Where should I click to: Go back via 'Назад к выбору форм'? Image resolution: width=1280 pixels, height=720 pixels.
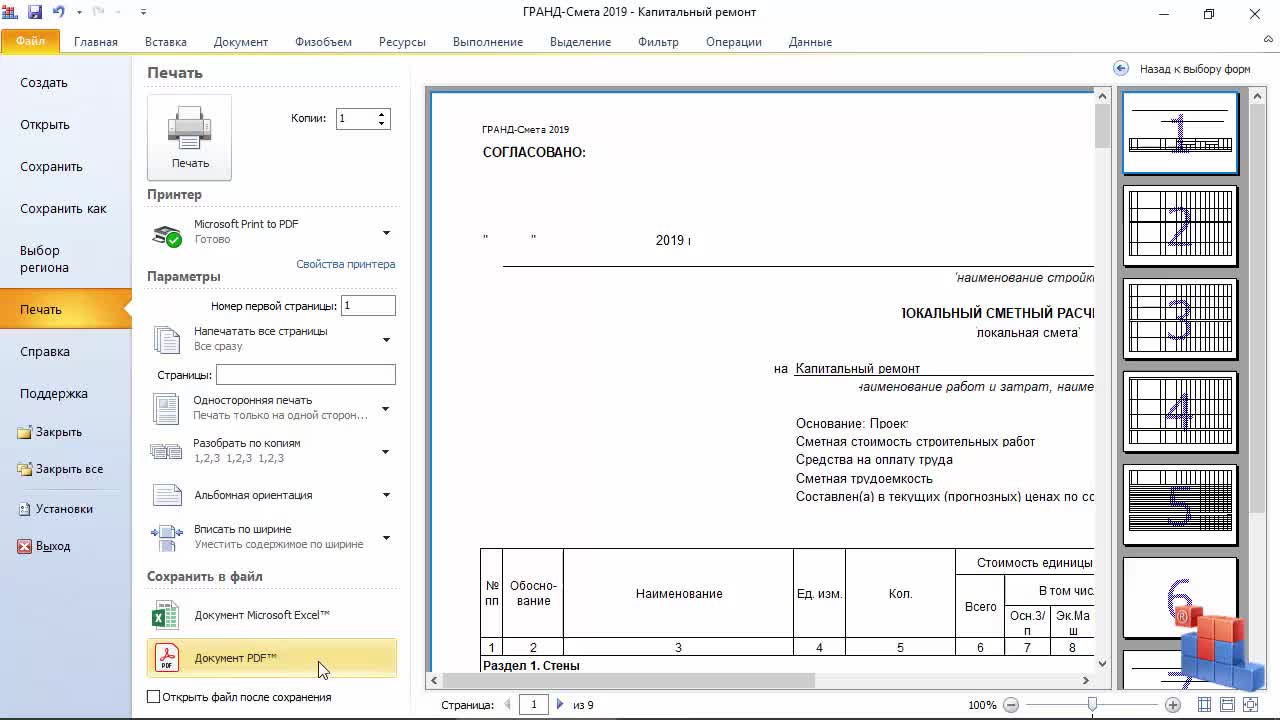pos(1182,69)
